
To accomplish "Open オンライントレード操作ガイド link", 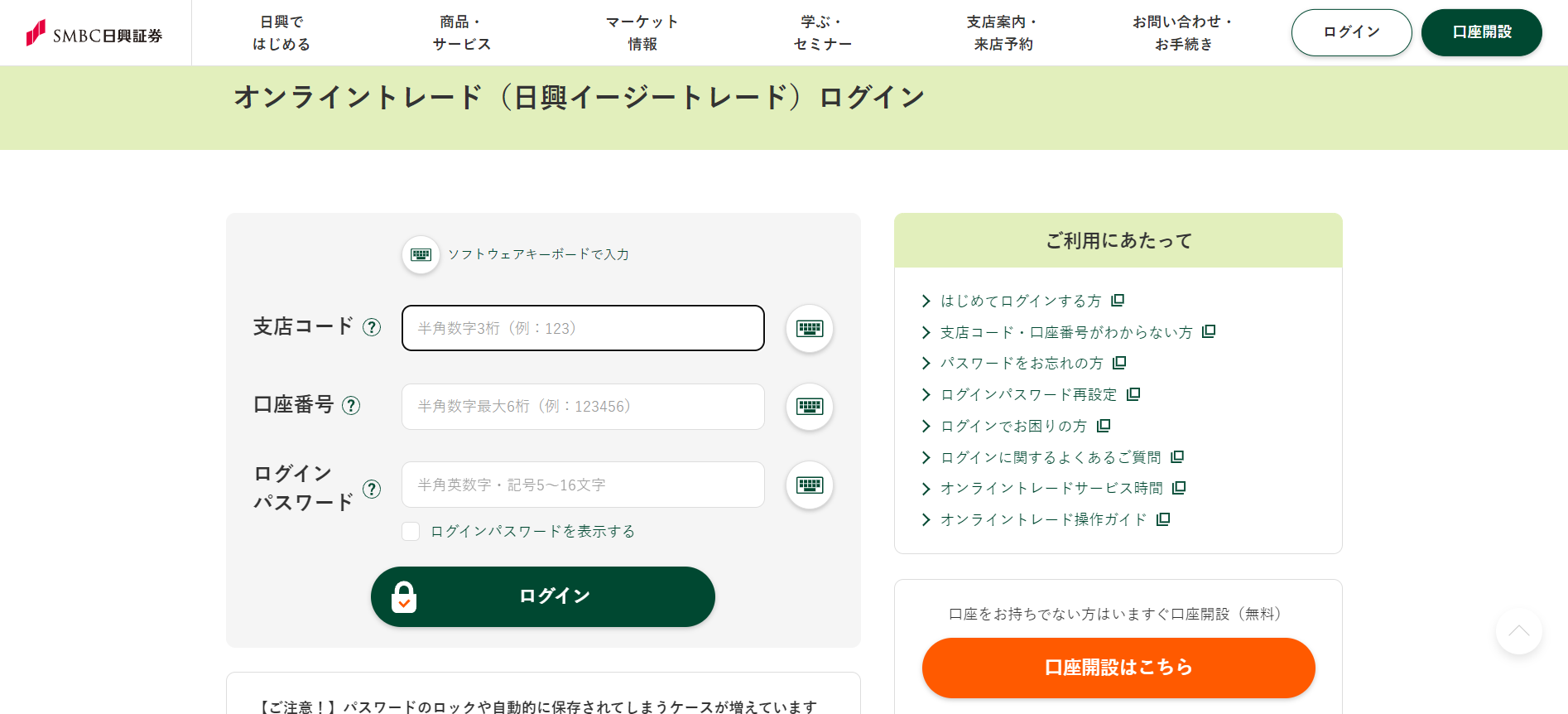I will [1044, 519].
